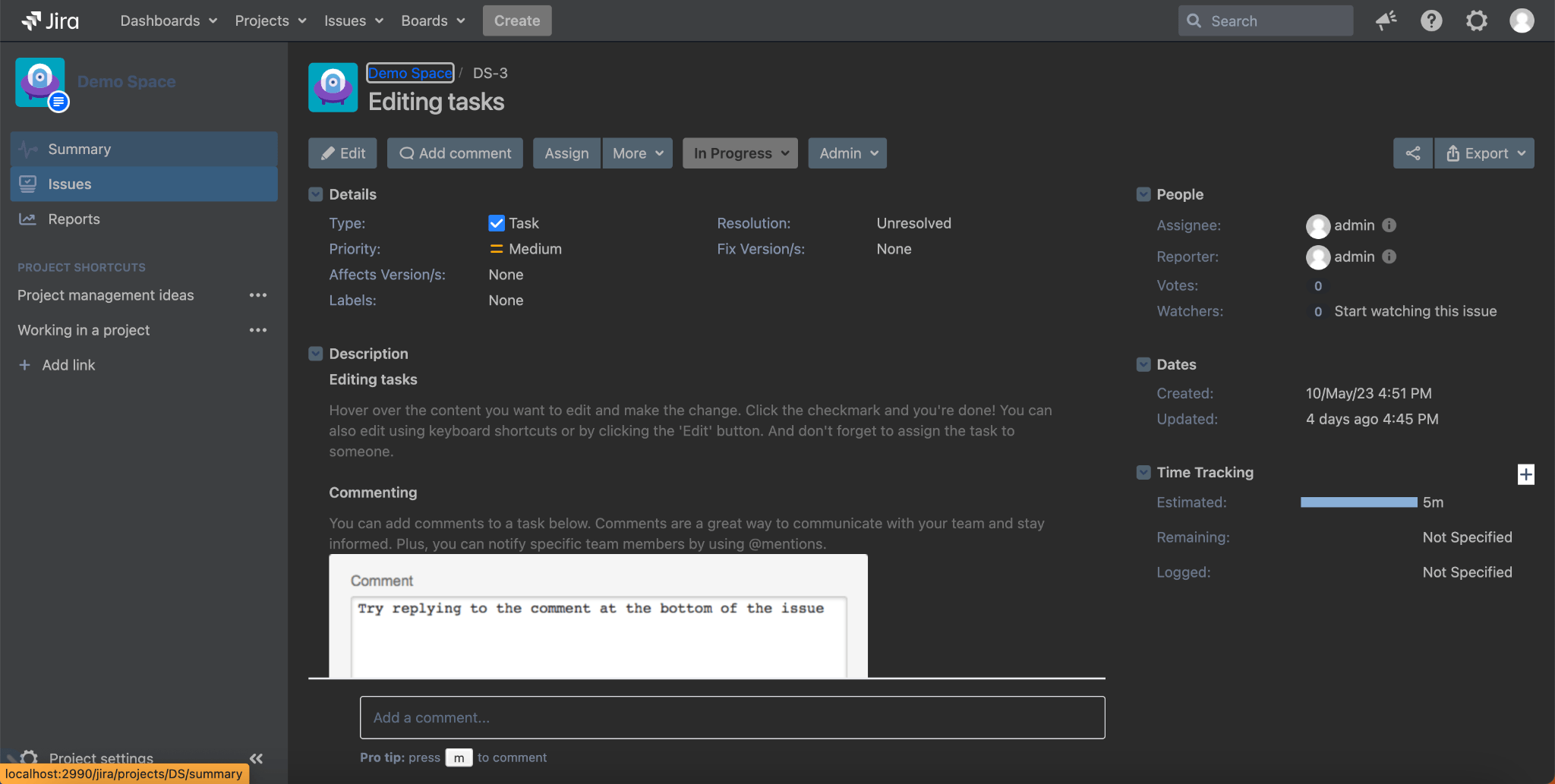The image size is (1555, 784).
Task: Click the plus icon to log work
Action: coord(1525,474)
